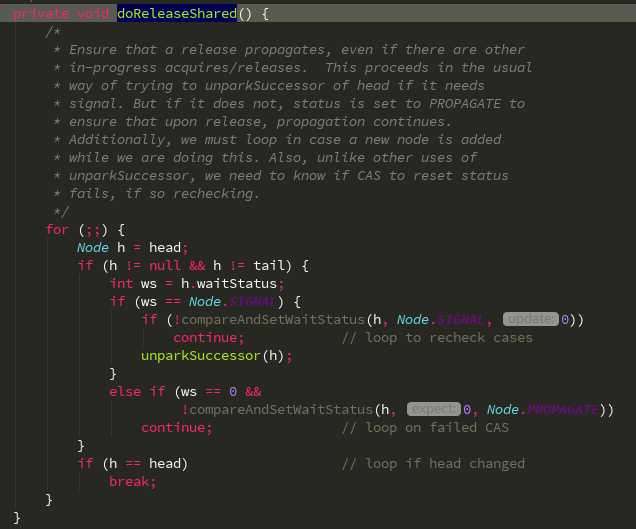Click 'tail' in the if condition
The image size is (636, 529).
(269, 266)
